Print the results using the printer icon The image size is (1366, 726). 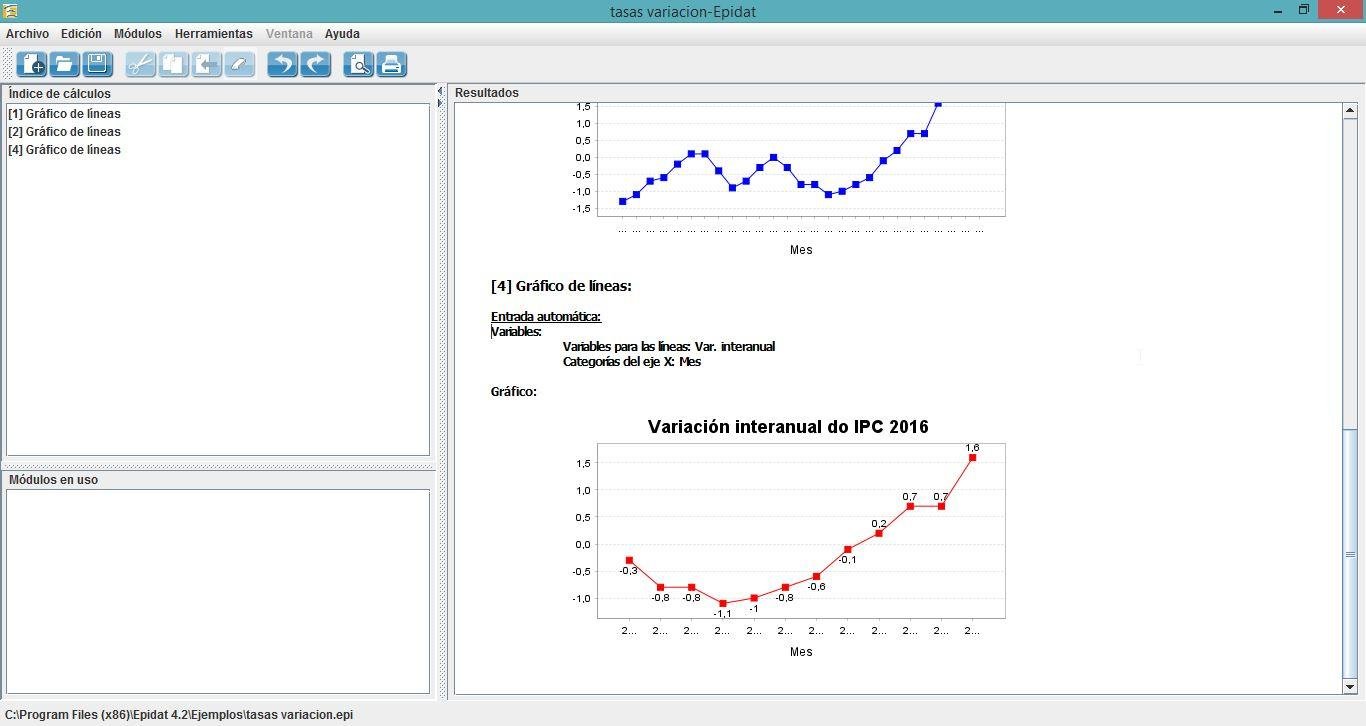391,64
